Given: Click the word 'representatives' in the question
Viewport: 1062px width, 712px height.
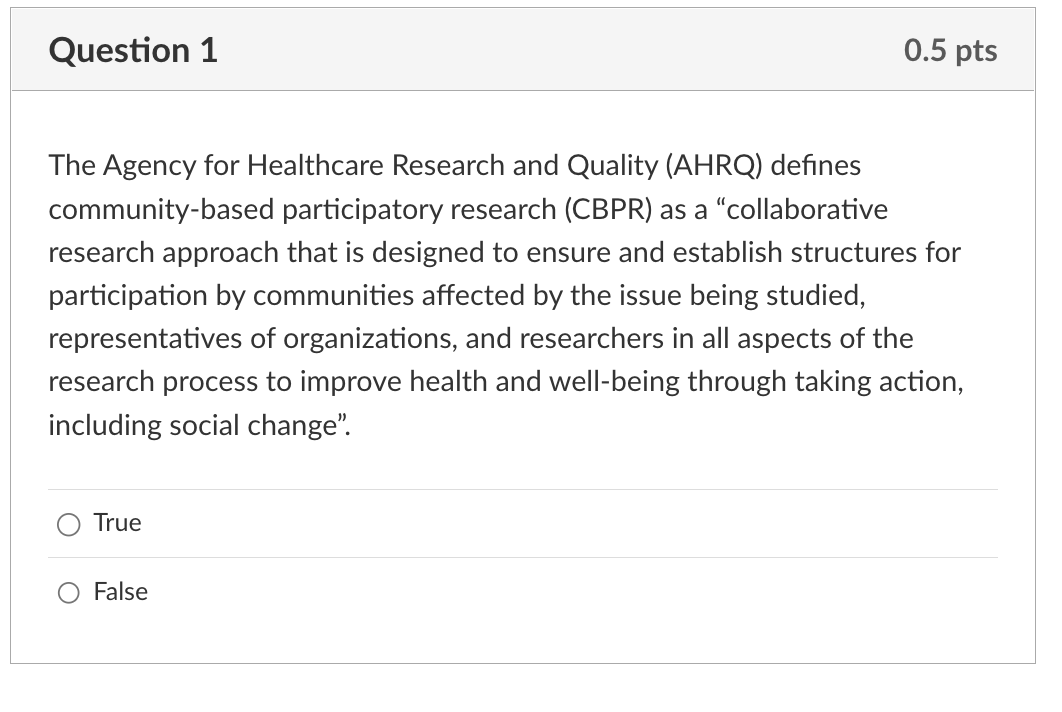Looking at the screenshot, I should (x=145, y=339).
